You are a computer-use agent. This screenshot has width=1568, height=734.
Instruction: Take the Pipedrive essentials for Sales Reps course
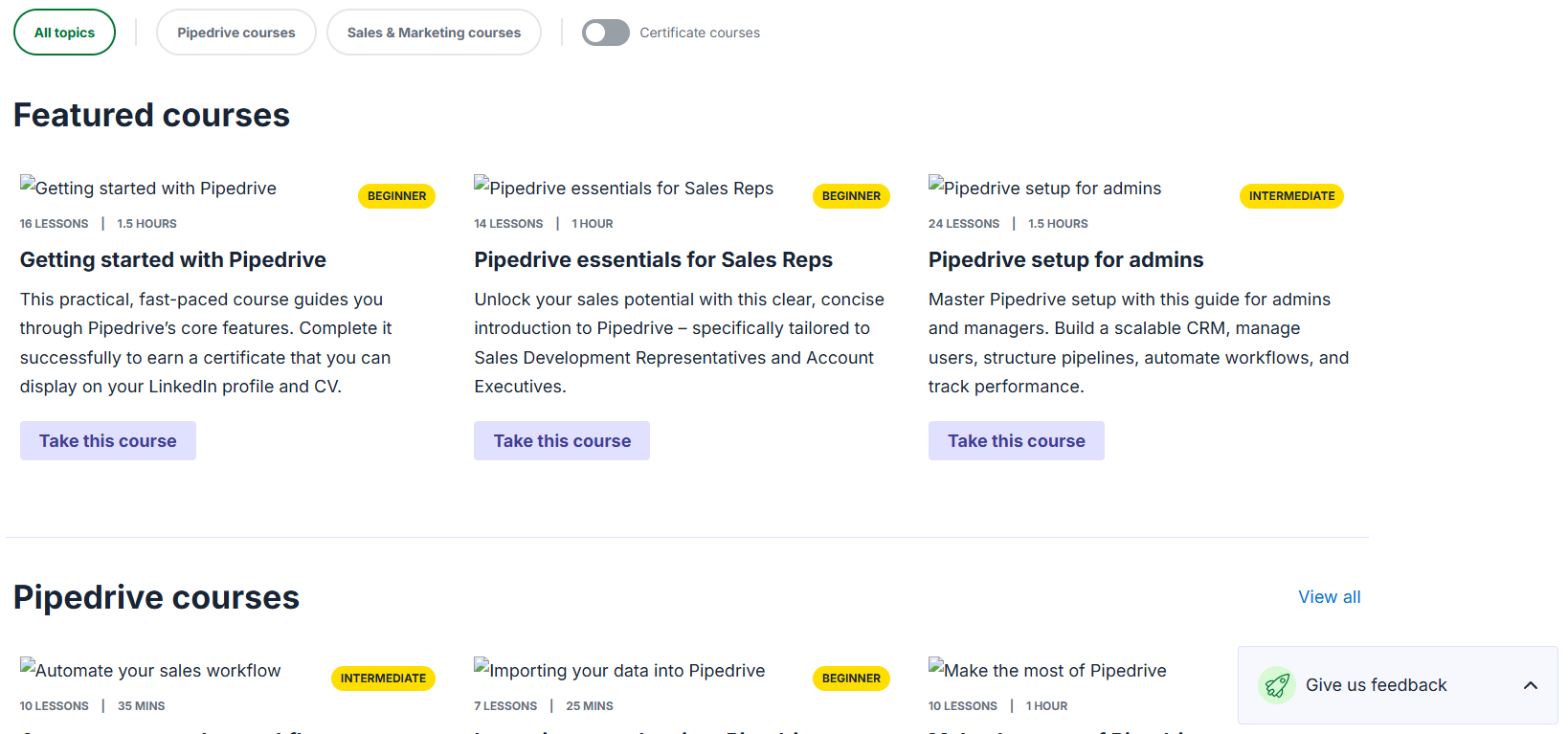[562, 441]
